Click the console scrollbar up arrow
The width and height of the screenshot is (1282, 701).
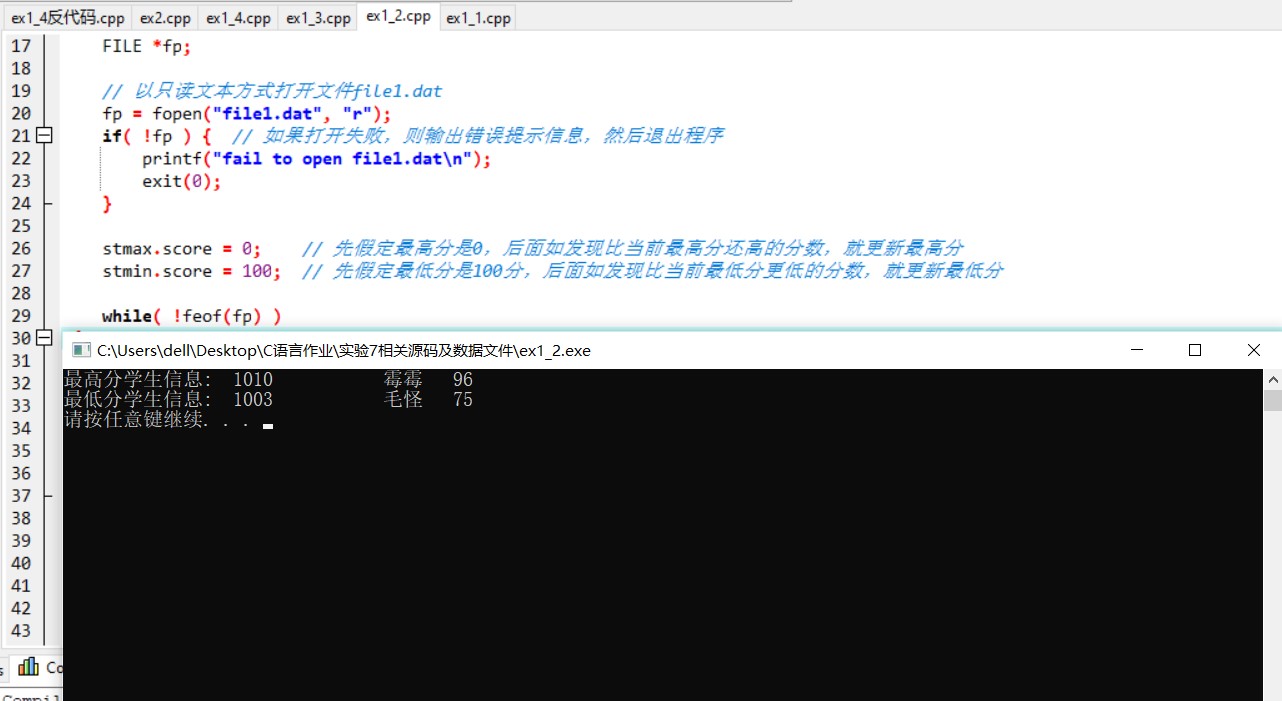click(1272, 379)
